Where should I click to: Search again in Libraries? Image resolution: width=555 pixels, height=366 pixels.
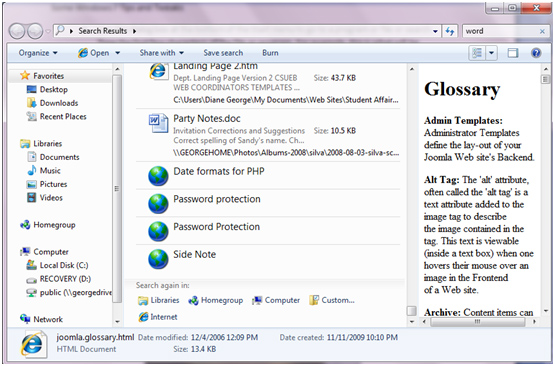tap(159, 300)
